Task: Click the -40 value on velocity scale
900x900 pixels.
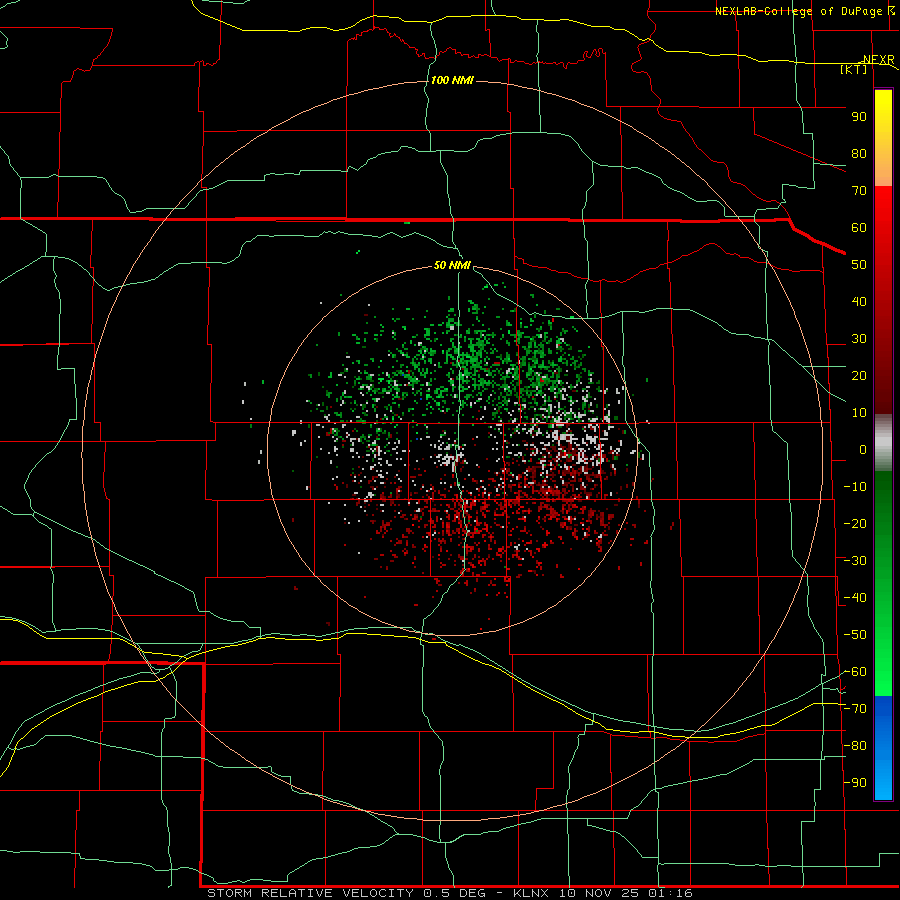Action: click(855, 598)
